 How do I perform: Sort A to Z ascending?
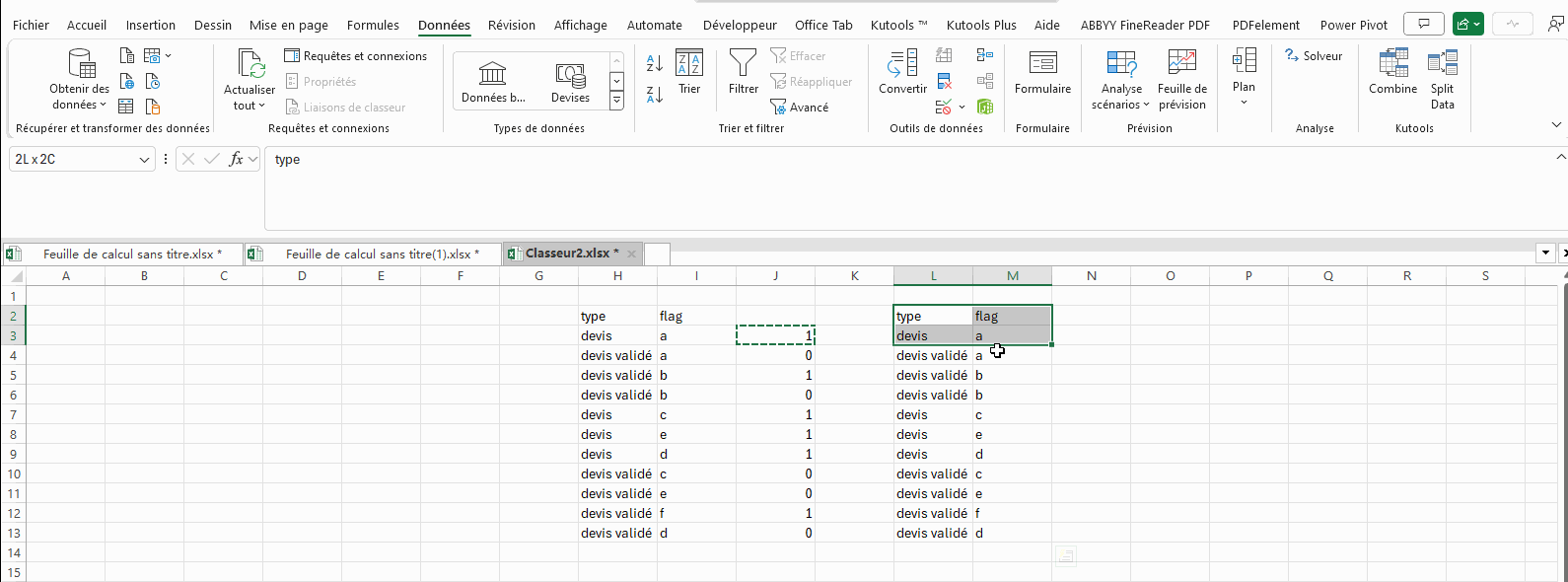pyautogui.click(x=654, y=63)
